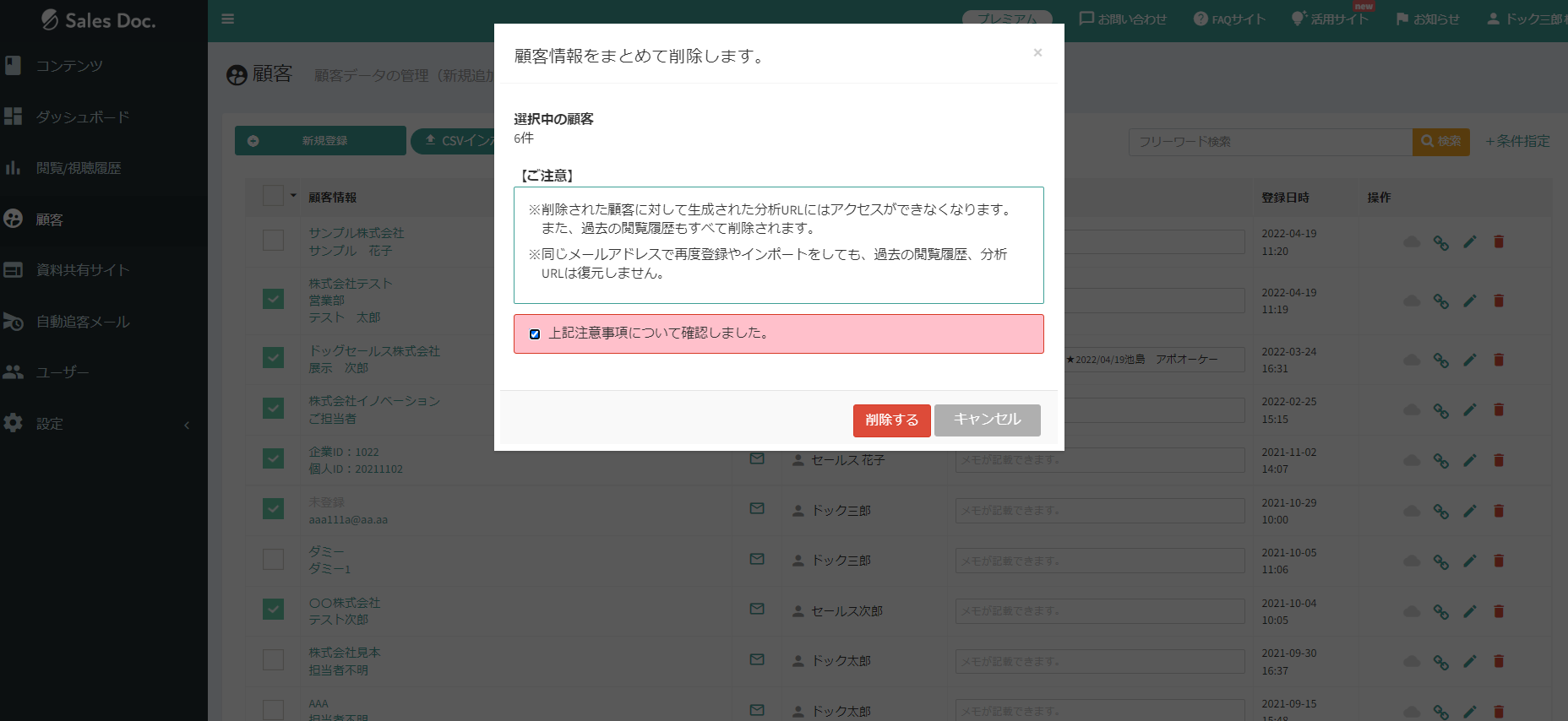Click cloud icon for 〇〇株式会社 row
The image size is (1568, 721).
point(1412,611)
